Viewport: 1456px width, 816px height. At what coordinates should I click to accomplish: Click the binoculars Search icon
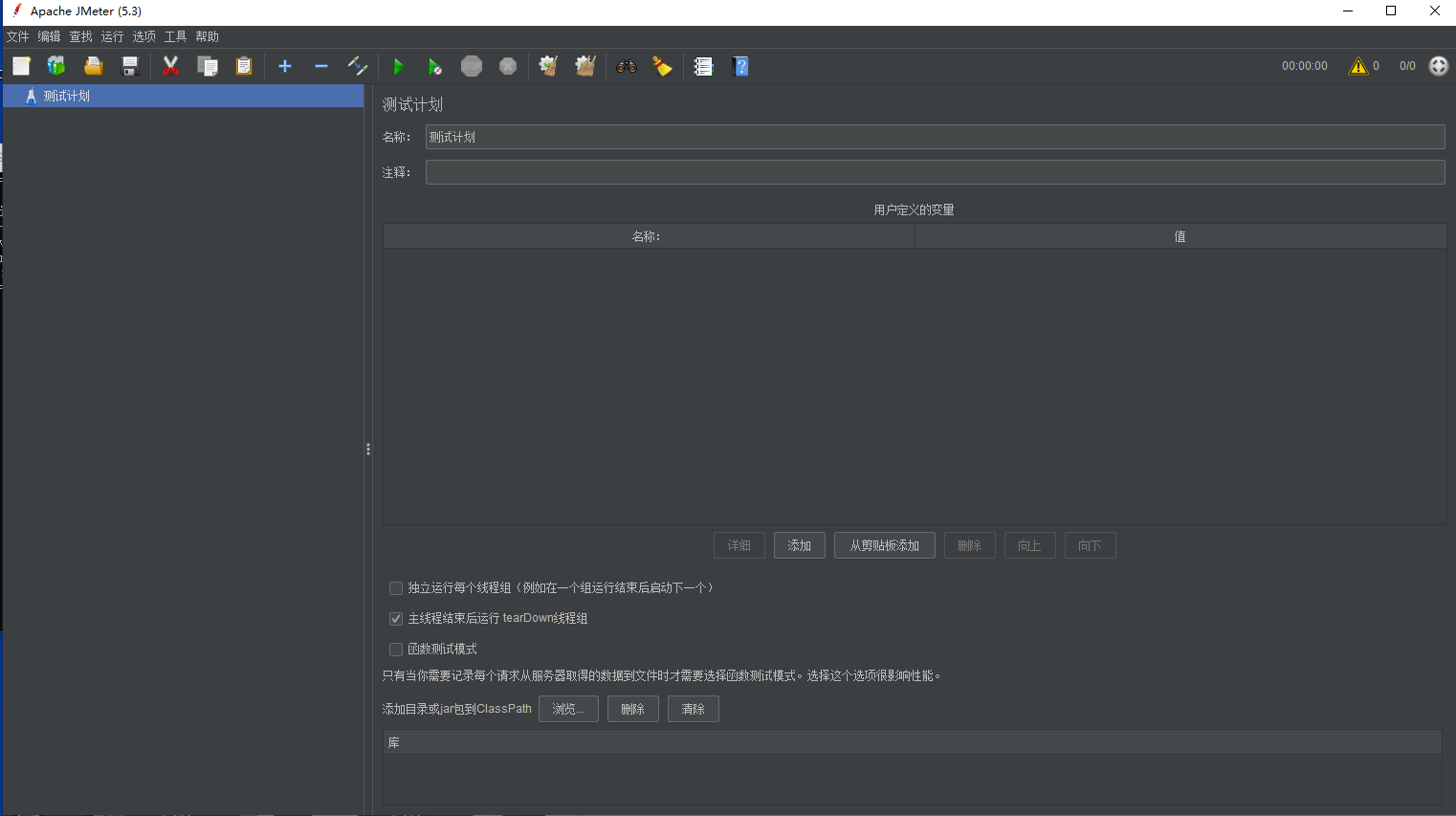point(627,66)
